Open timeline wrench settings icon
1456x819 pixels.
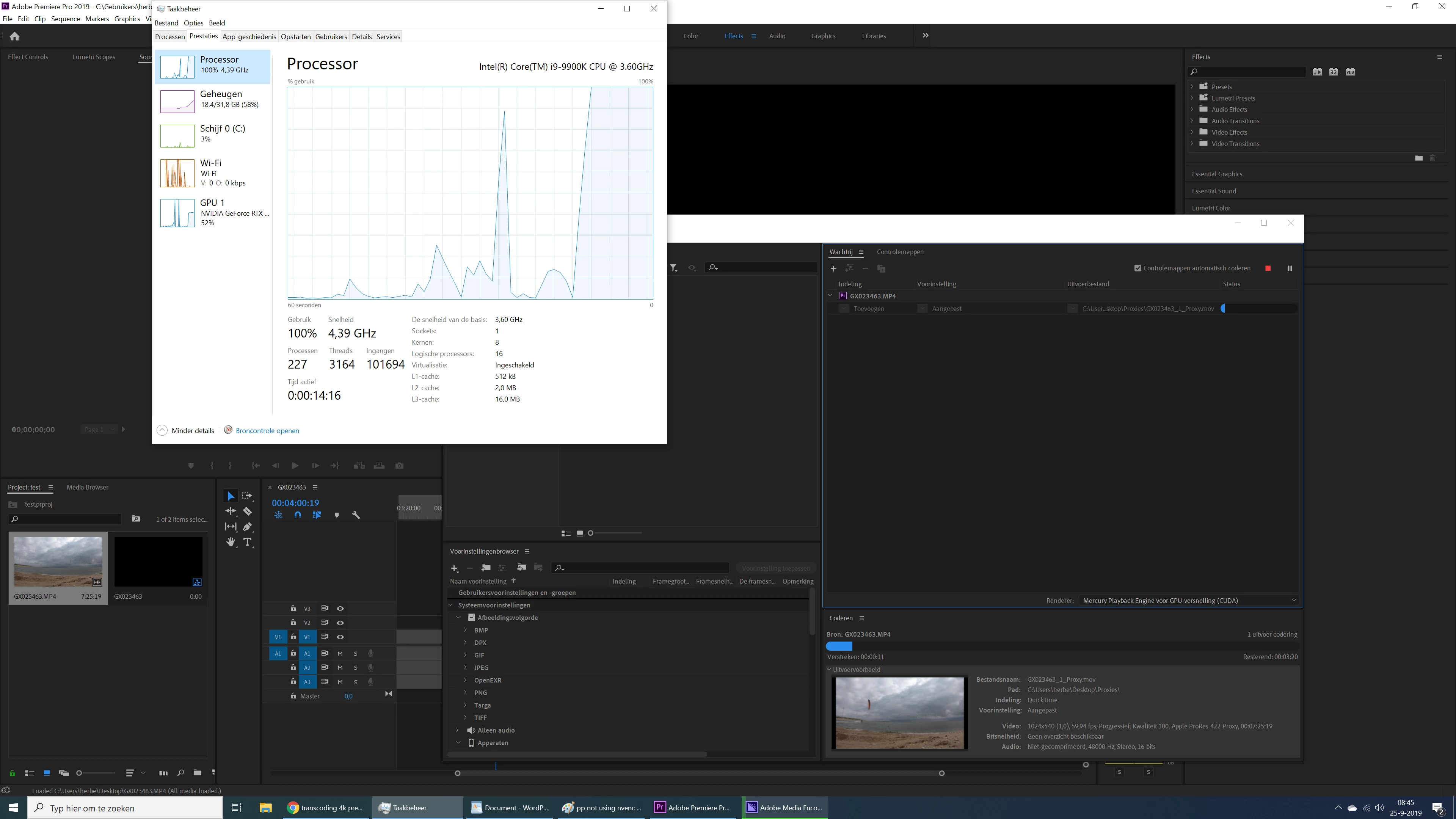pos(356,515)
